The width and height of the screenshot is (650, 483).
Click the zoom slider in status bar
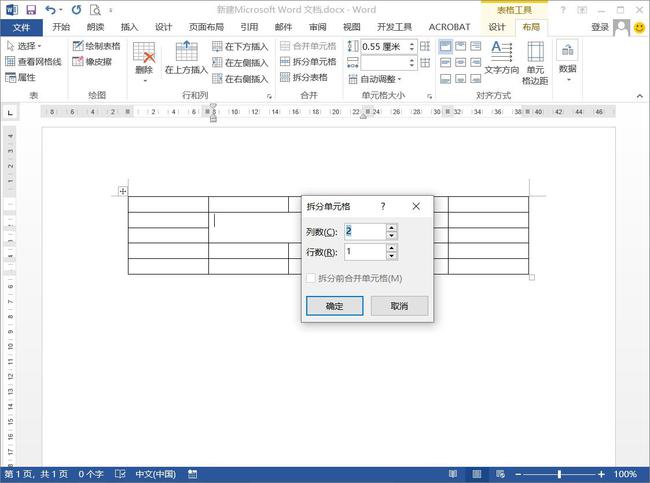coord(559,474)
